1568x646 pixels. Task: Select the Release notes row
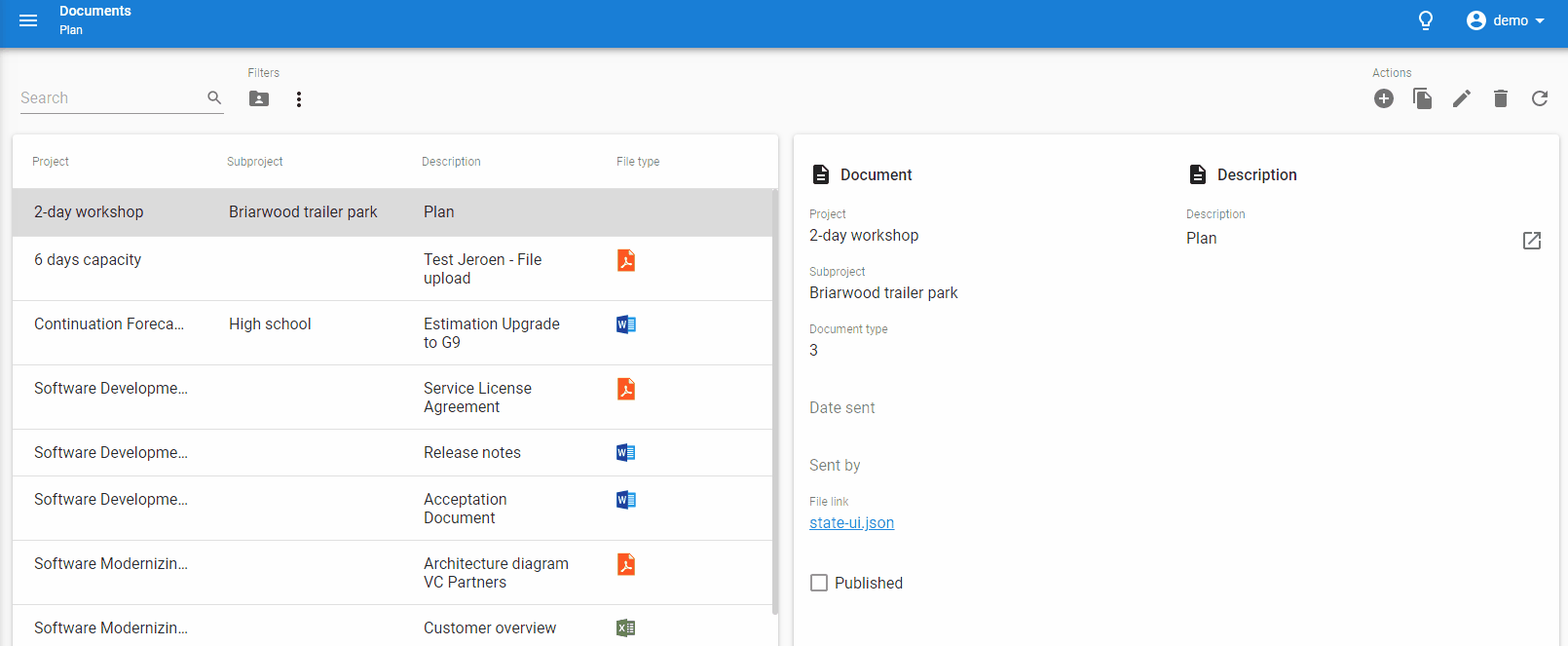coord(392,453)
